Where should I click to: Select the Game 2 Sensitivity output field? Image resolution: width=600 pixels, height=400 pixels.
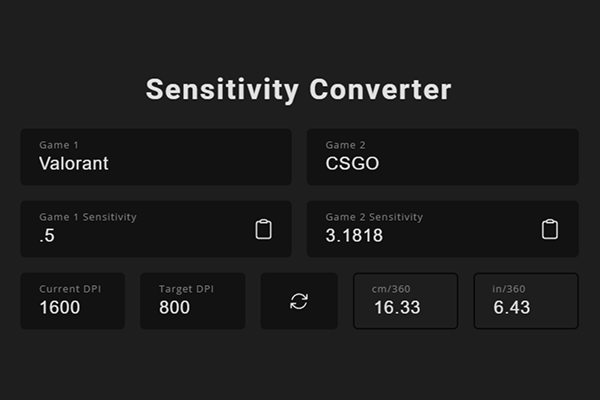point(420,229)
